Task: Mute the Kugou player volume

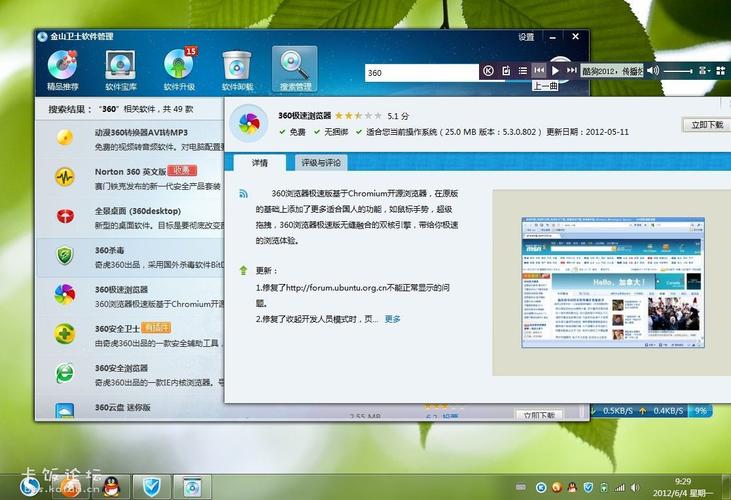Action: pos(653,70)
